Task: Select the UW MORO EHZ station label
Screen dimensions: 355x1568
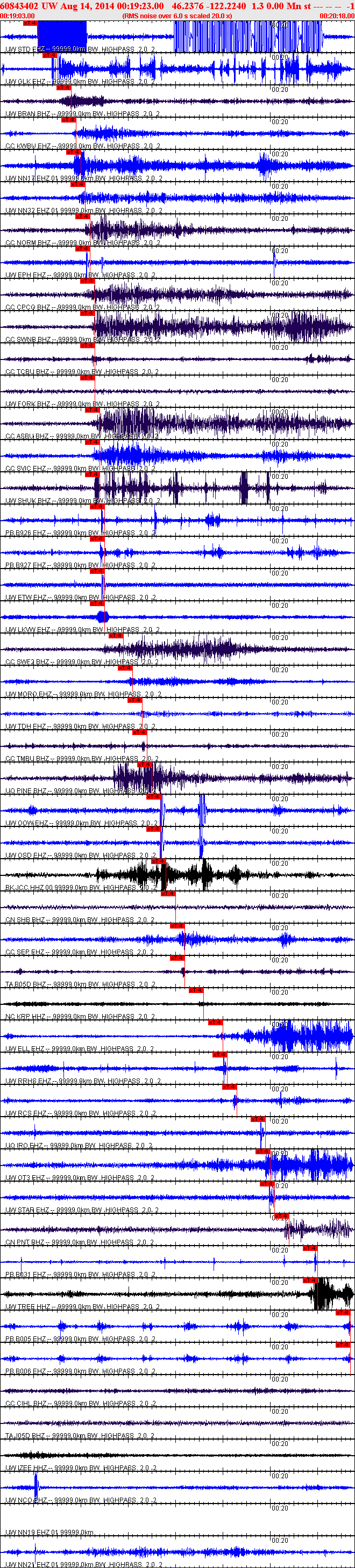Action: [83, 694]
